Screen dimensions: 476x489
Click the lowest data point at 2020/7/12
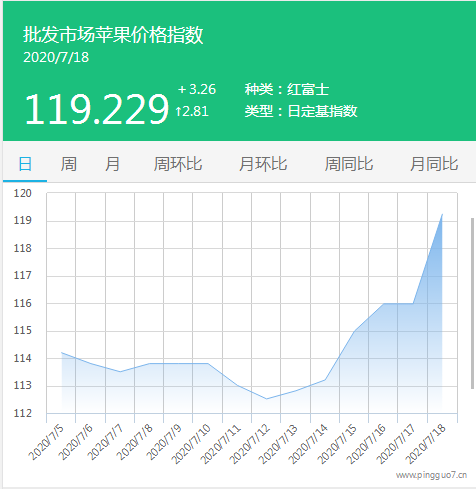pyautogui.click(x=266, y=399)
